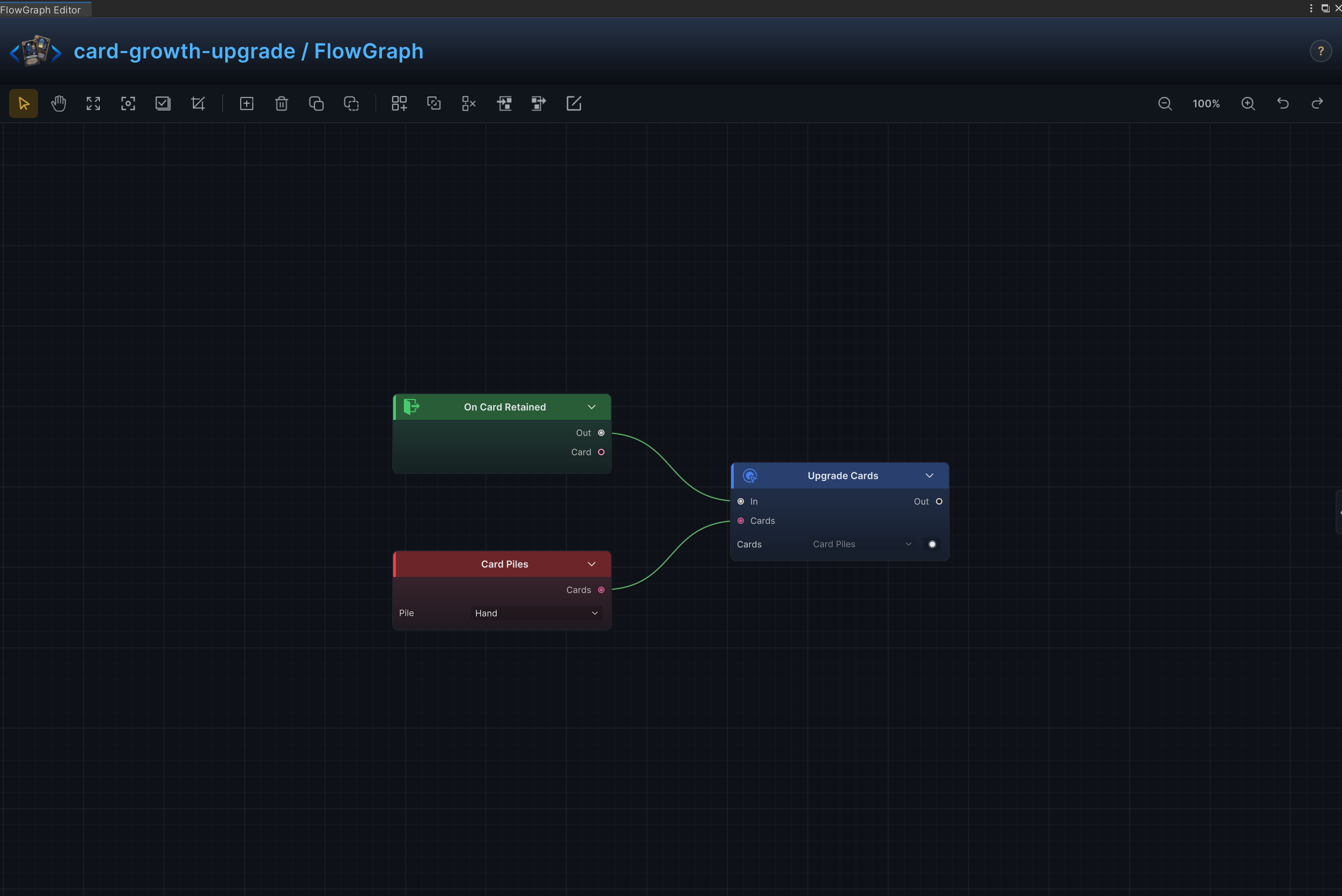Open the Pile dropdown showing Hand

536,613
